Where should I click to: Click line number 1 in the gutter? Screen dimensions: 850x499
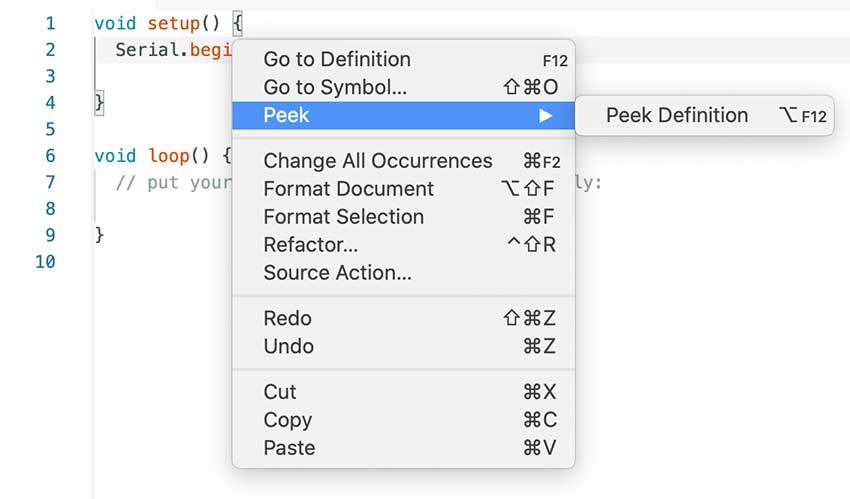(x=50, y=22)
